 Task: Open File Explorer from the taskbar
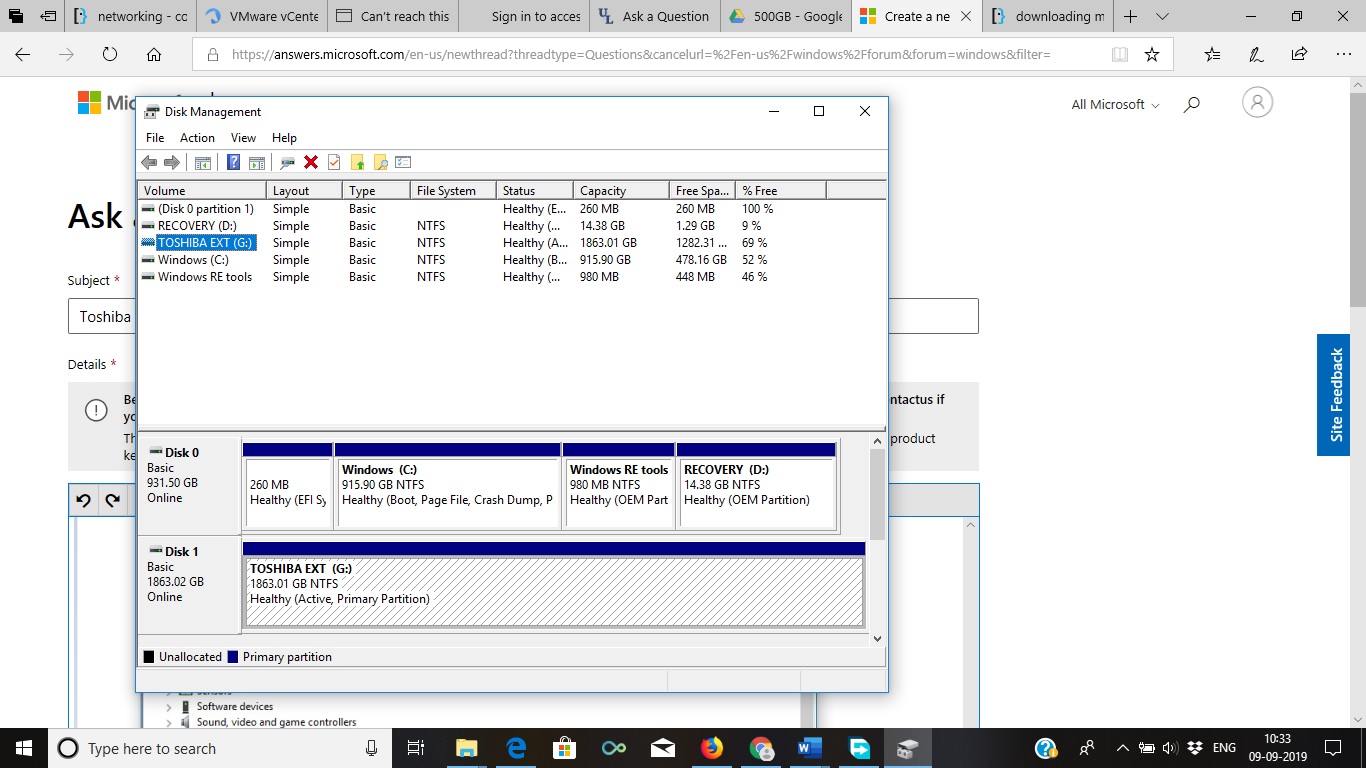click(466, 748)
